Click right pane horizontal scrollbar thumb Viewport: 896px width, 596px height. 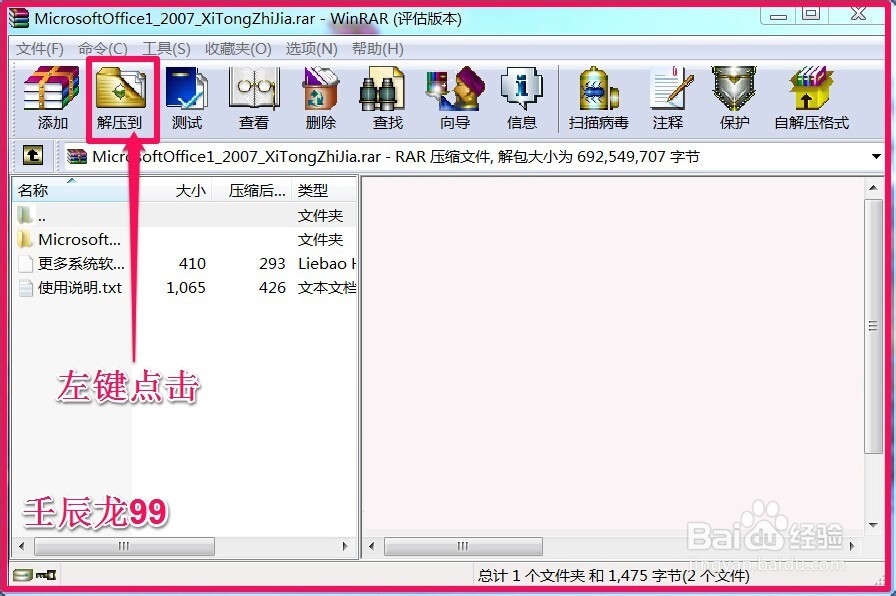coord(463,546)
